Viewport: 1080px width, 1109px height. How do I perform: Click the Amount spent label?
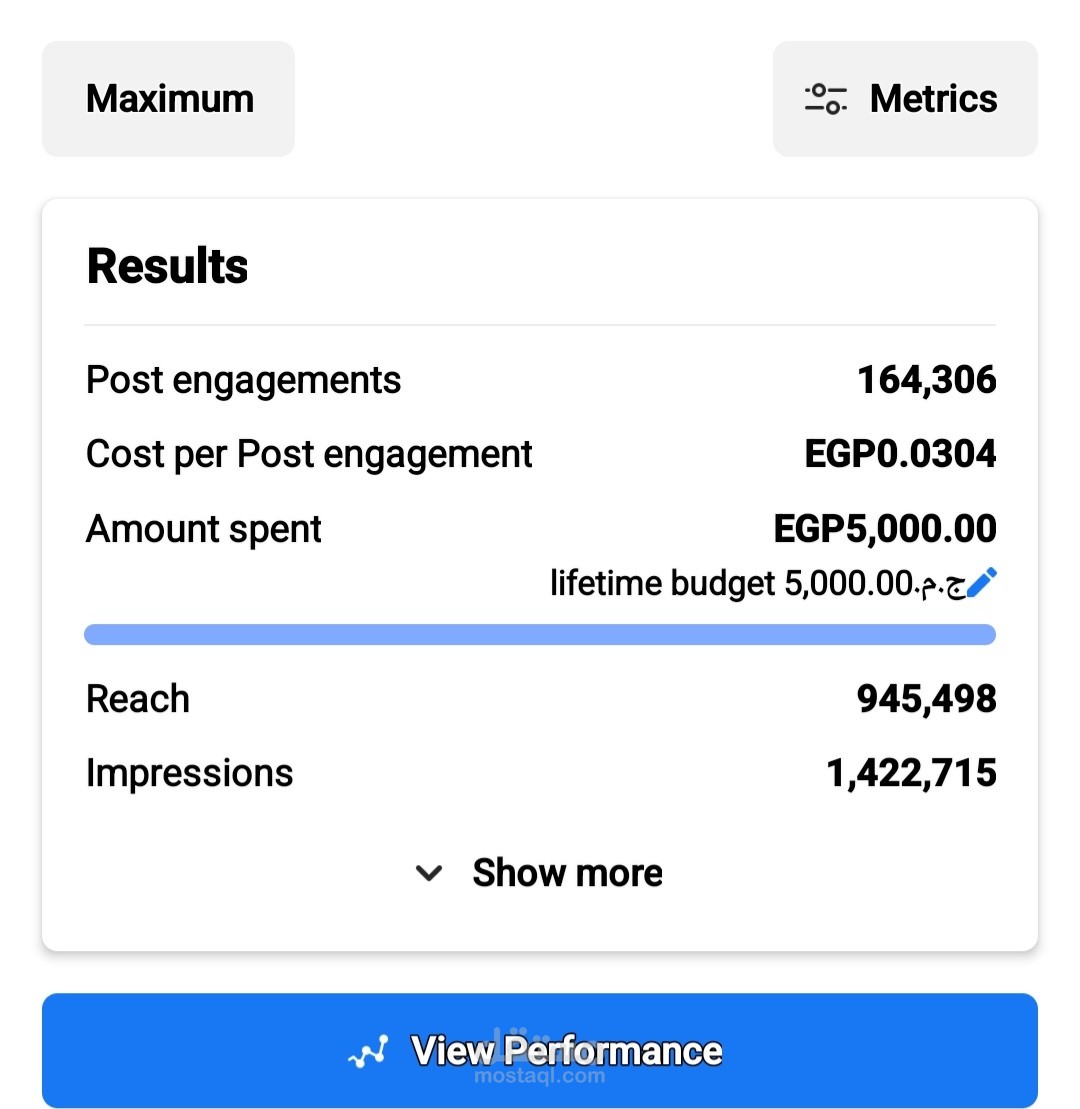(x=204, y=530)
